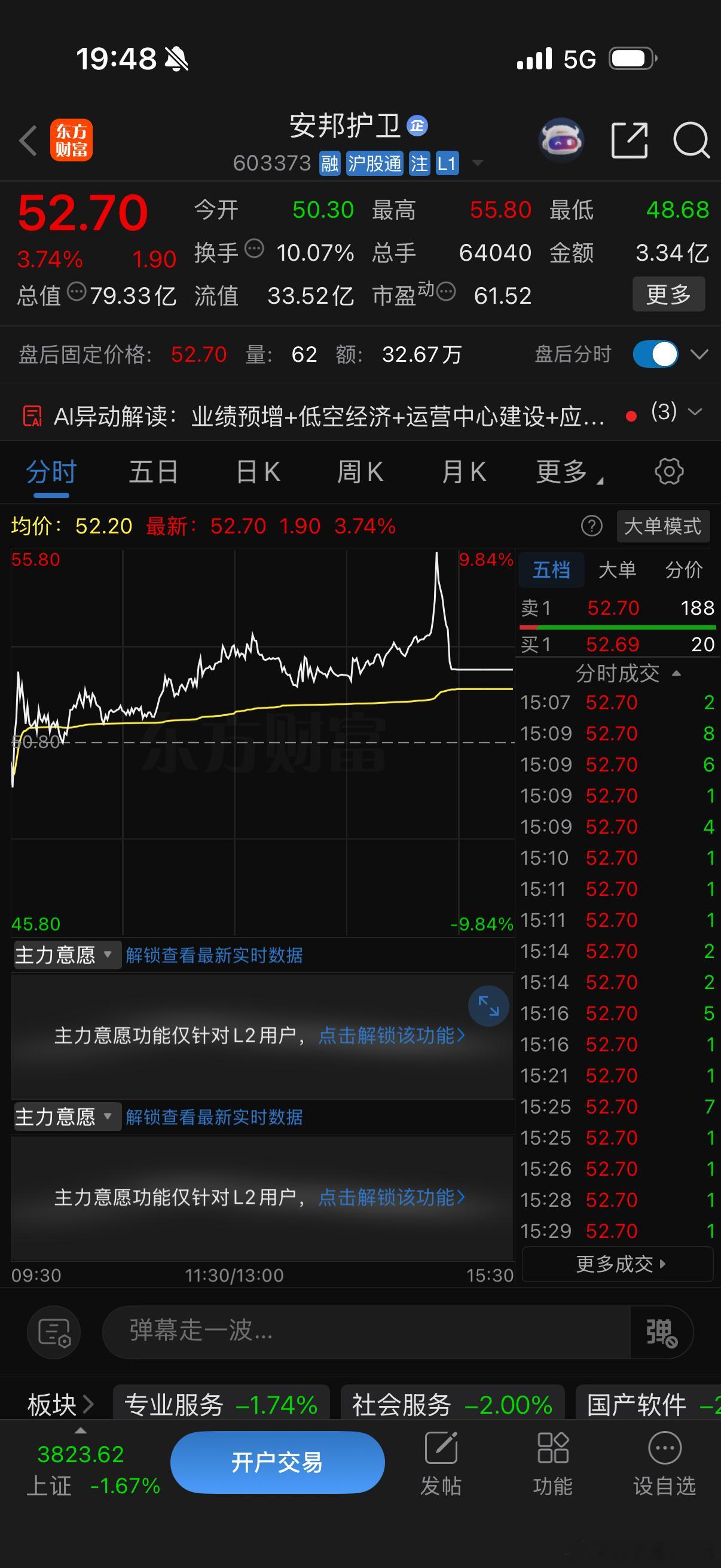Tap the back arrow icon

click(28, 141)
